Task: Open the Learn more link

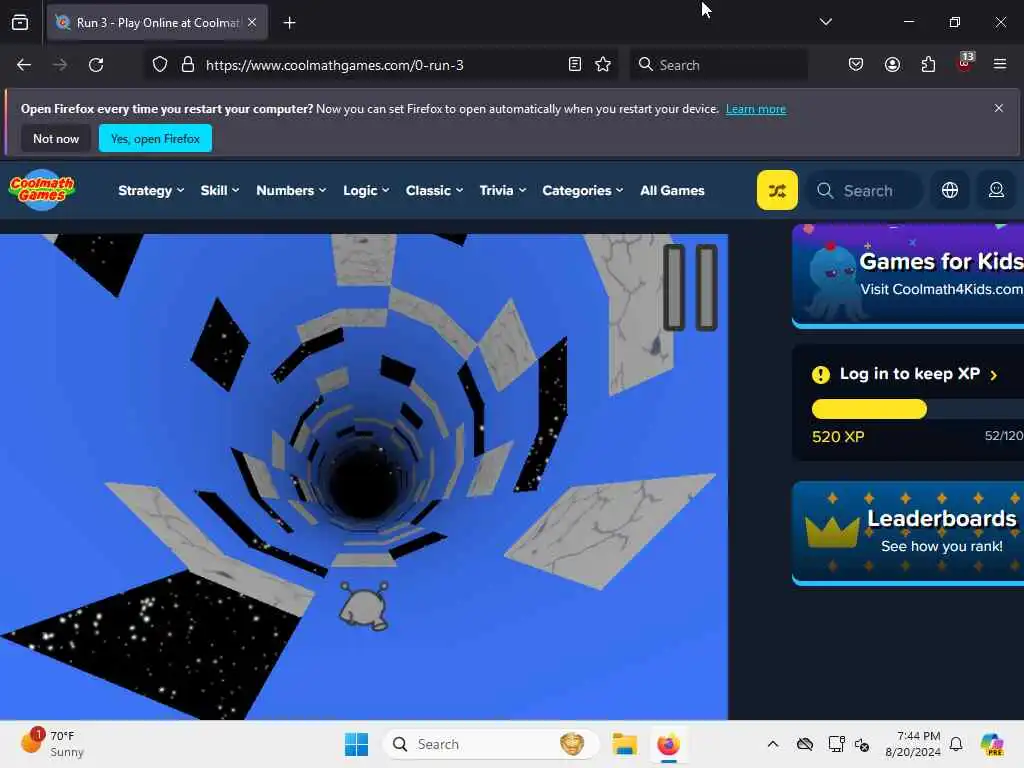Action: click(756, 109)
